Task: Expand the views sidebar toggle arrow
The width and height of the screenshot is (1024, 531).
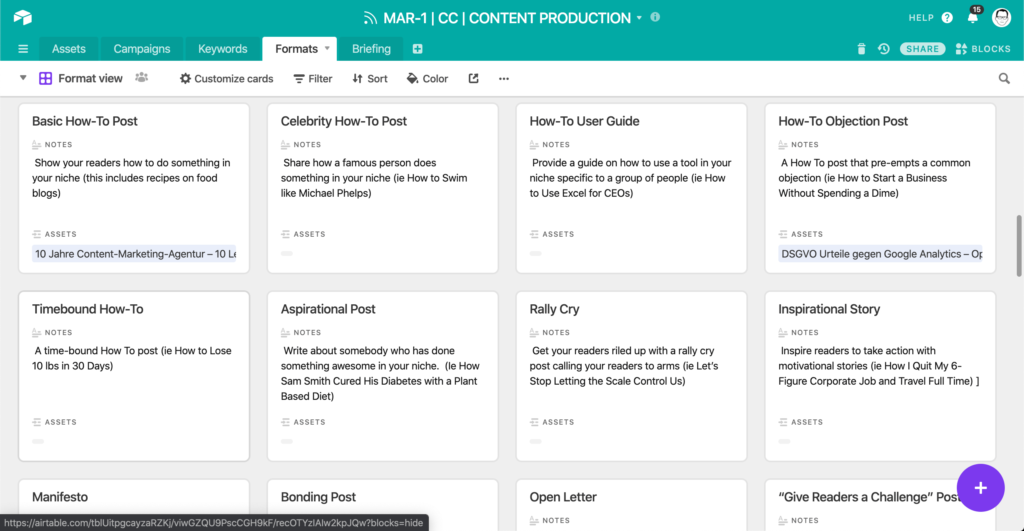Action: click(23, 78)
